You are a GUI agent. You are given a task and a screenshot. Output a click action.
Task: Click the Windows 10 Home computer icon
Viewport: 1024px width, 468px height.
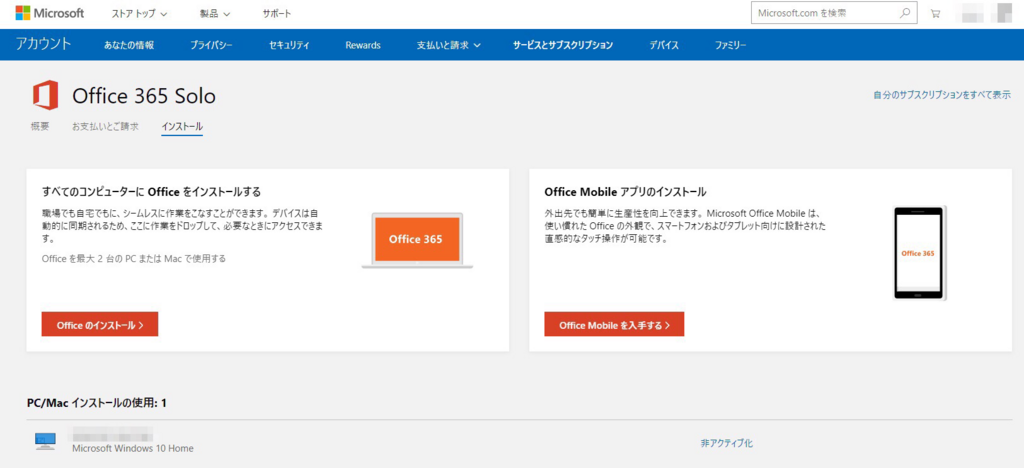pyautogui.click(x=45, y=441)
